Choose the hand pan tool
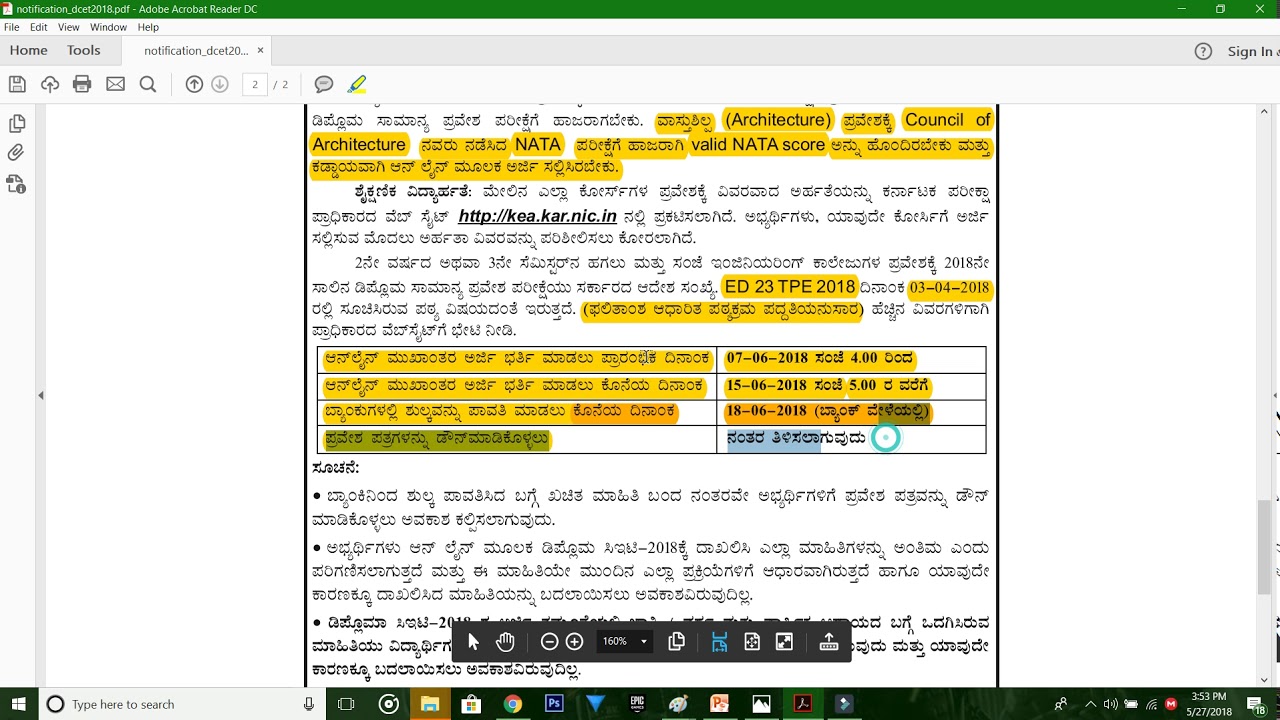The width and height of the screenshot is (1280, 720). [505, 642]
